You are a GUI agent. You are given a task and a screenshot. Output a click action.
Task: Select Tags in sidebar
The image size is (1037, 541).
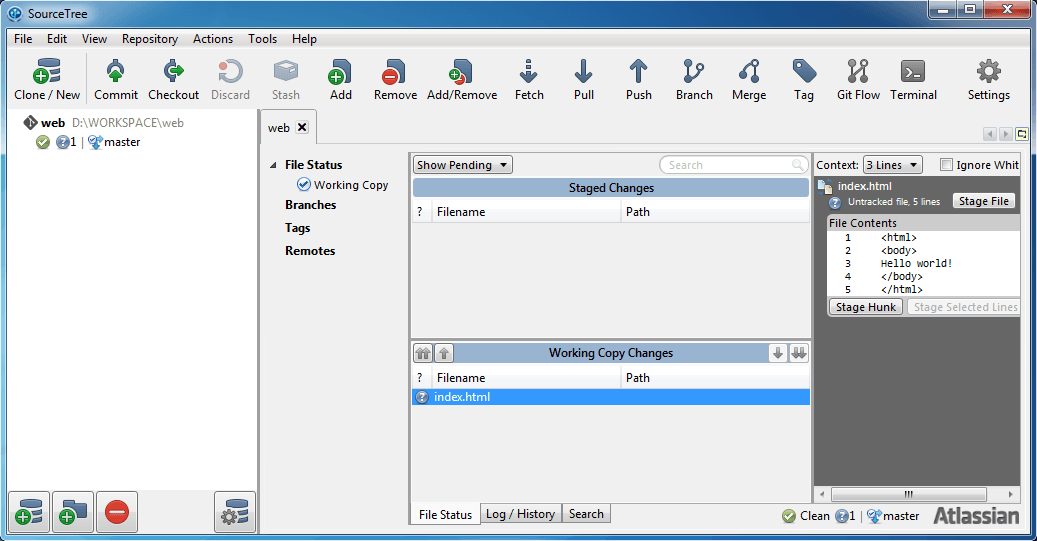298,228
